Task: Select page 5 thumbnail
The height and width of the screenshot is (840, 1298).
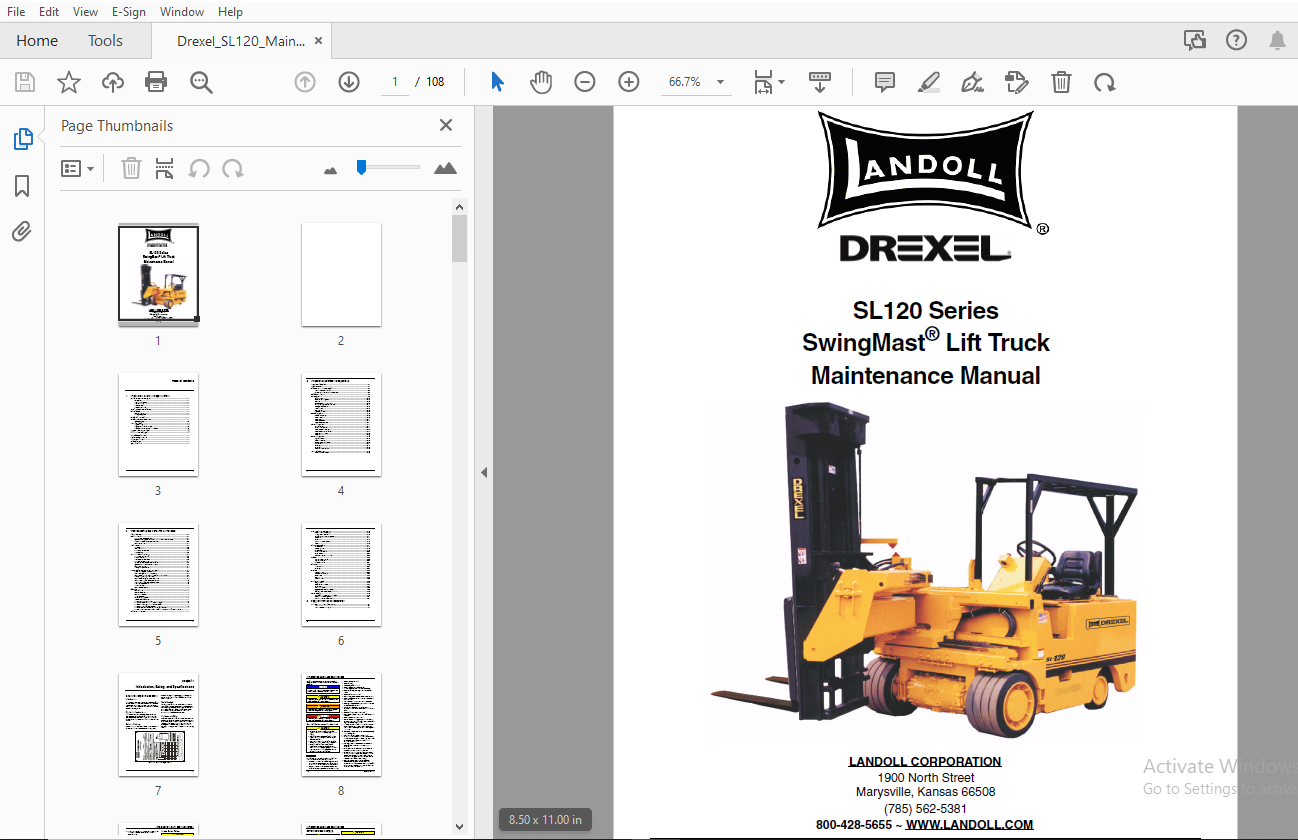Action: 158,575
